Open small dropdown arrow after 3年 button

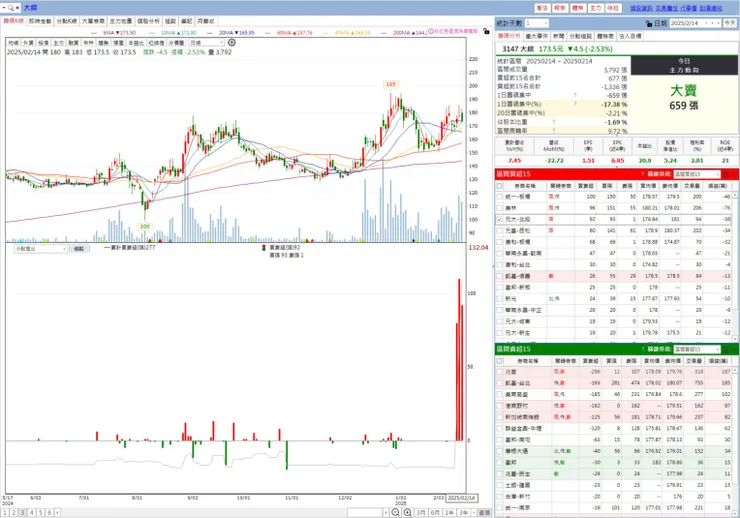(474, 512)
